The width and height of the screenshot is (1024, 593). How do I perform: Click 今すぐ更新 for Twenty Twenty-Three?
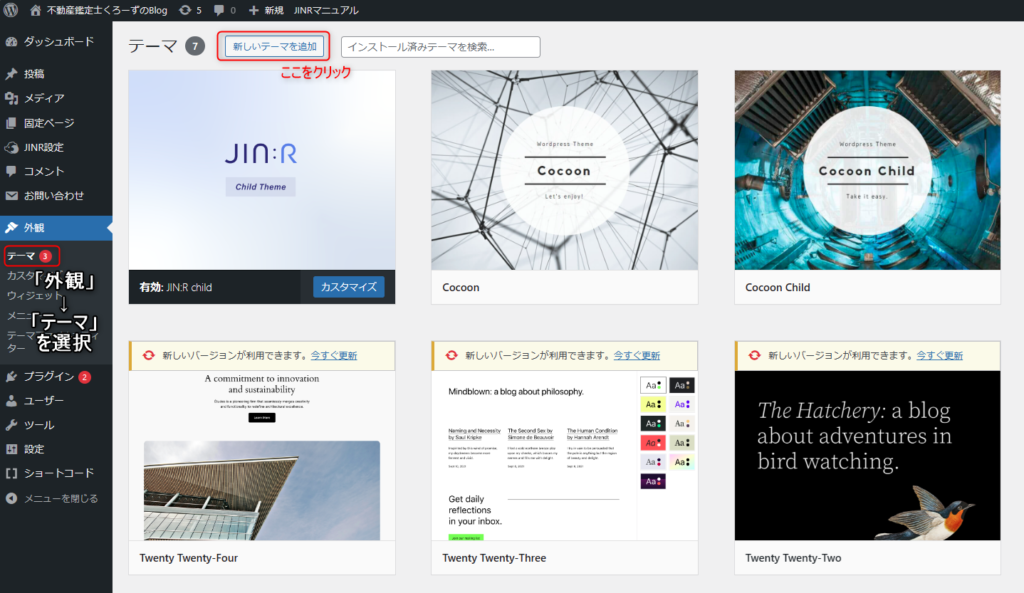pyautogui.click(x=637, y=355)
